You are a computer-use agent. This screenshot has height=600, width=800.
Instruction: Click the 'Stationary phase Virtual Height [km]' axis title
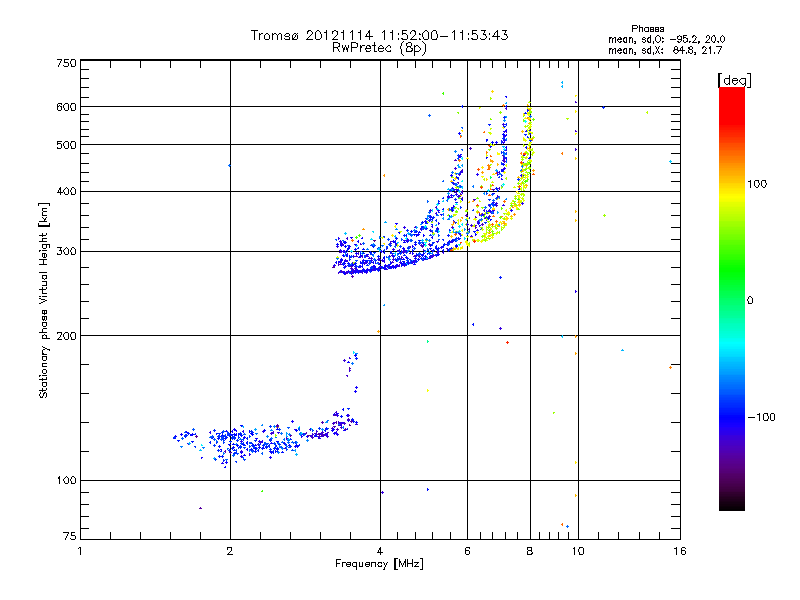44,300
